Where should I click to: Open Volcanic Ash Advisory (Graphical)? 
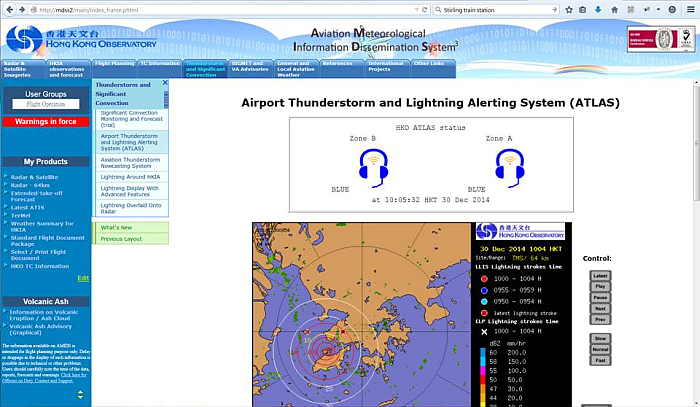tap(40, 329)
